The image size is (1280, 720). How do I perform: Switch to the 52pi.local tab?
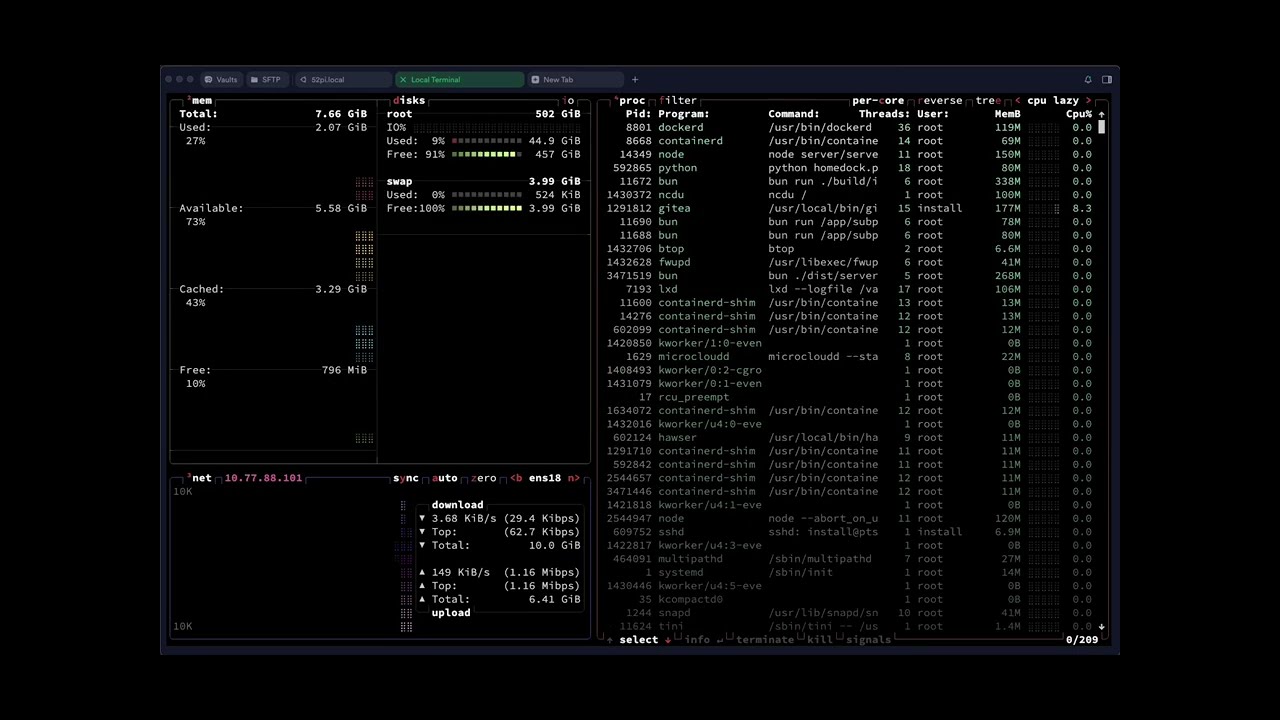point(342,79)
